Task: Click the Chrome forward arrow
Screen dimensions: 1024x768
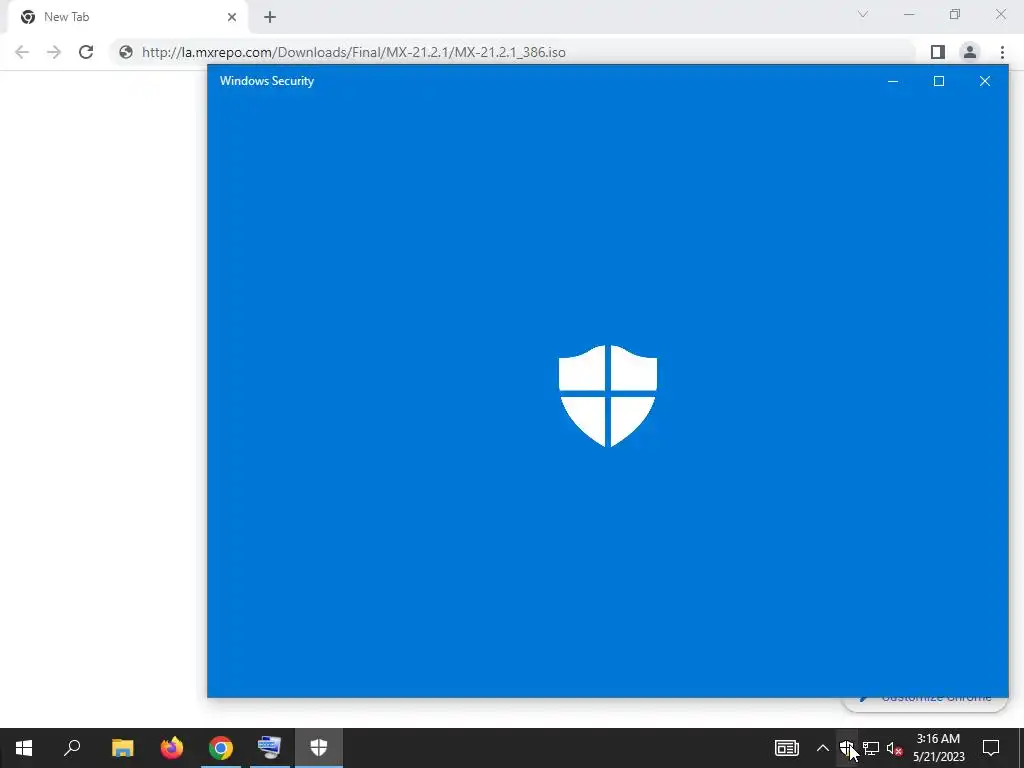Action: [x=54, y=52]
